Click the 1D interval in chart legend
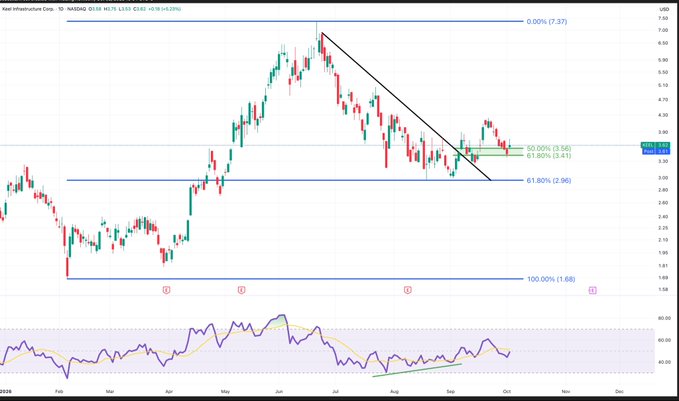Screen dimensions: 679x401 (x=61, y=9)
